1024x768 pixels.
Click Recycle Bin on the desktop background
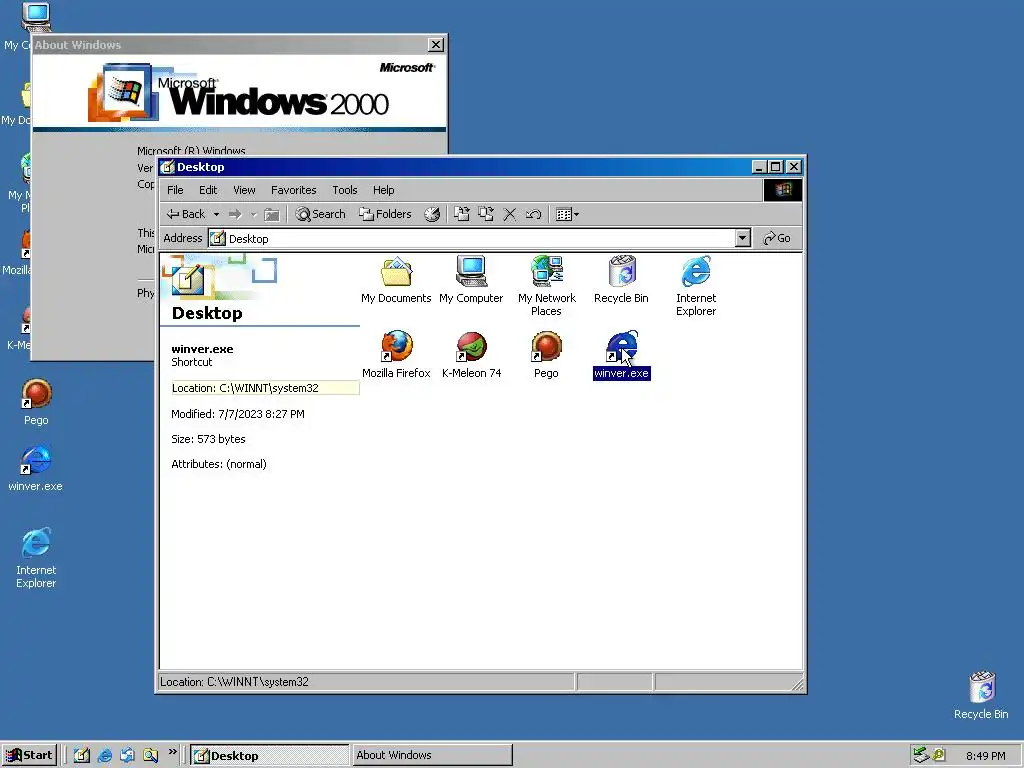point(981,696)
